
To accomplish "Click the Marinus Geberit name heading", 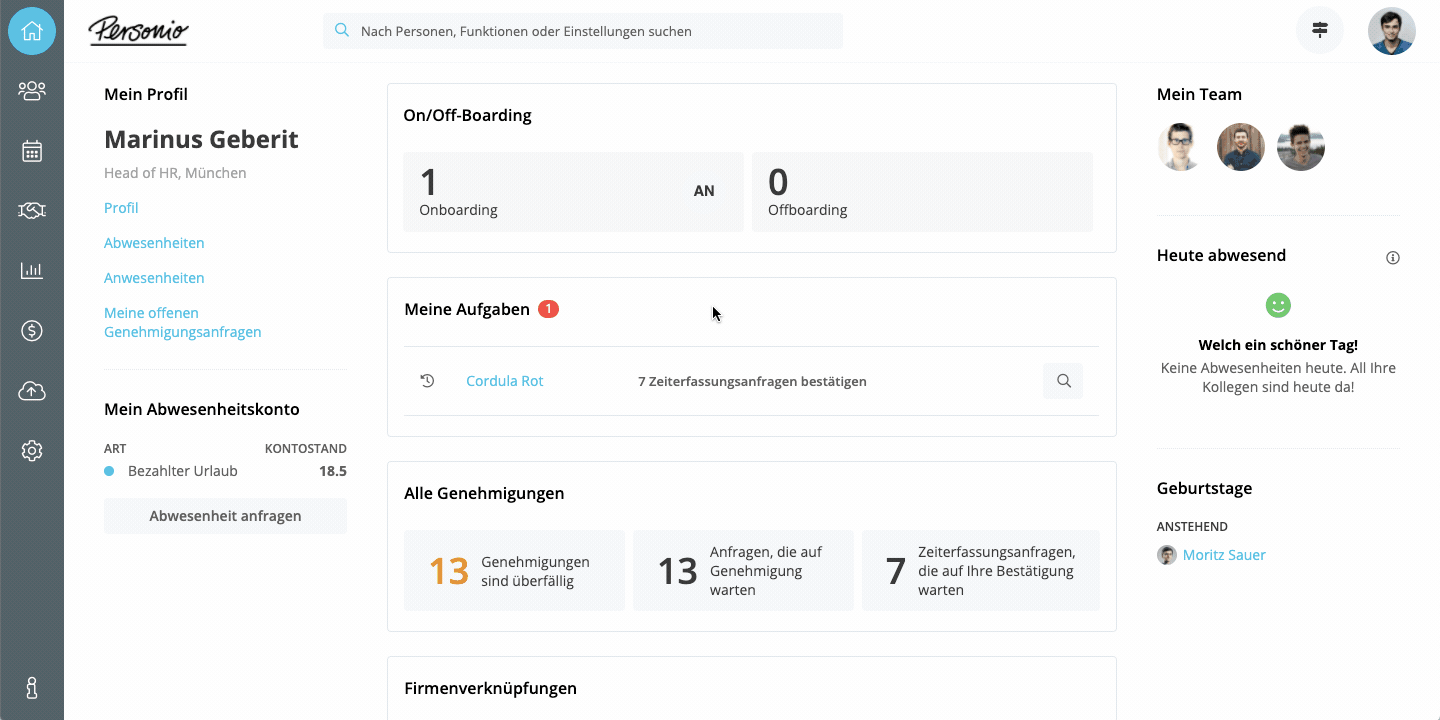I will (x=201, y=139).
